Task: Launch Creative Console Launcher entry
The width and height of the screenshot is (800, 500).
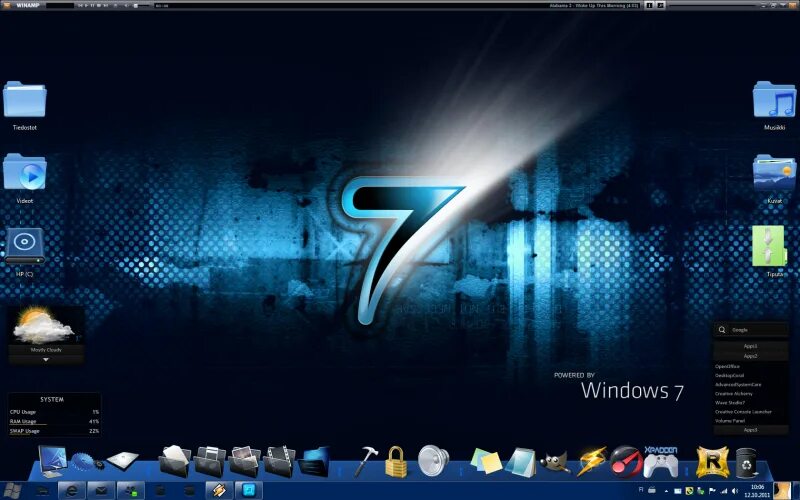Action: tap(743, 412)
